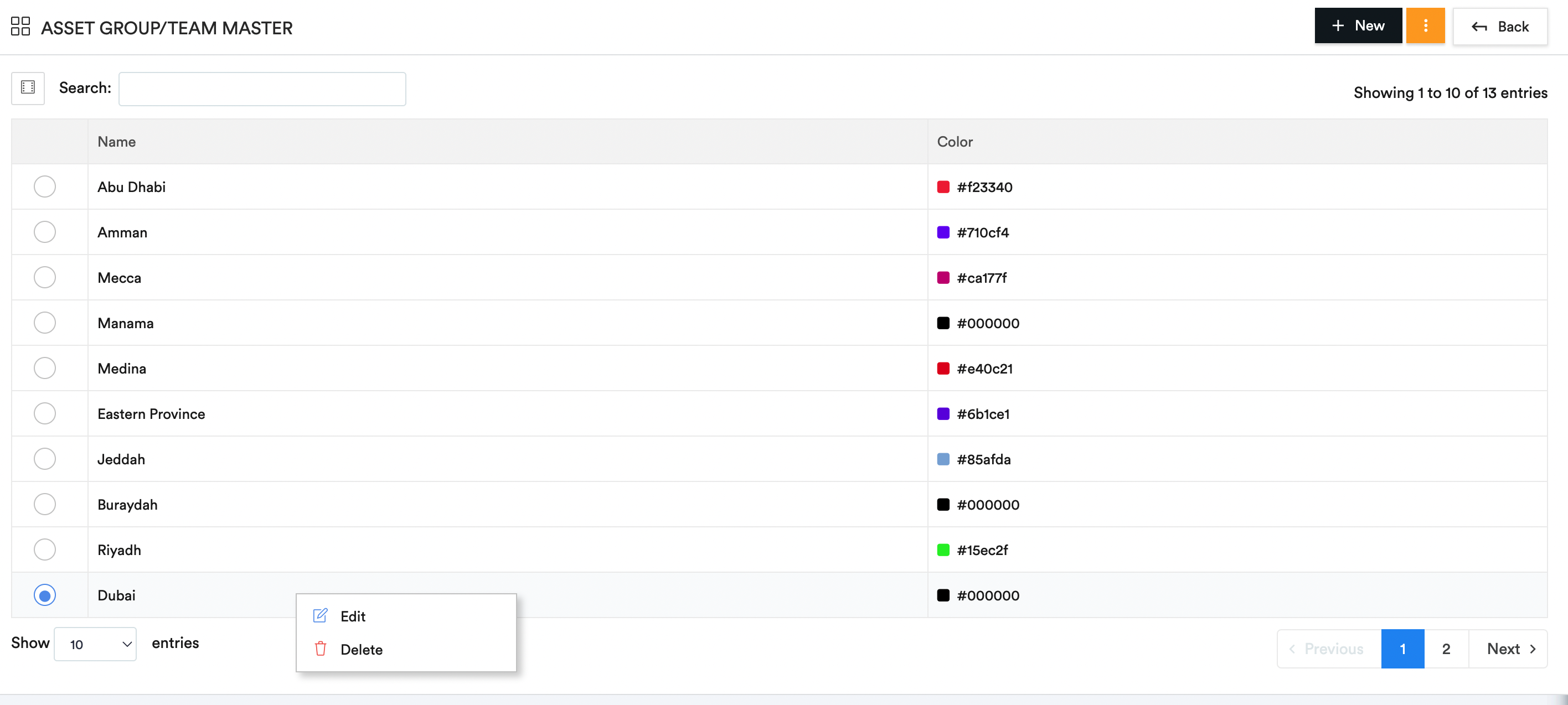
Task: Click the Asset Group/Team Master title
Action: click(x=167, y=28)
